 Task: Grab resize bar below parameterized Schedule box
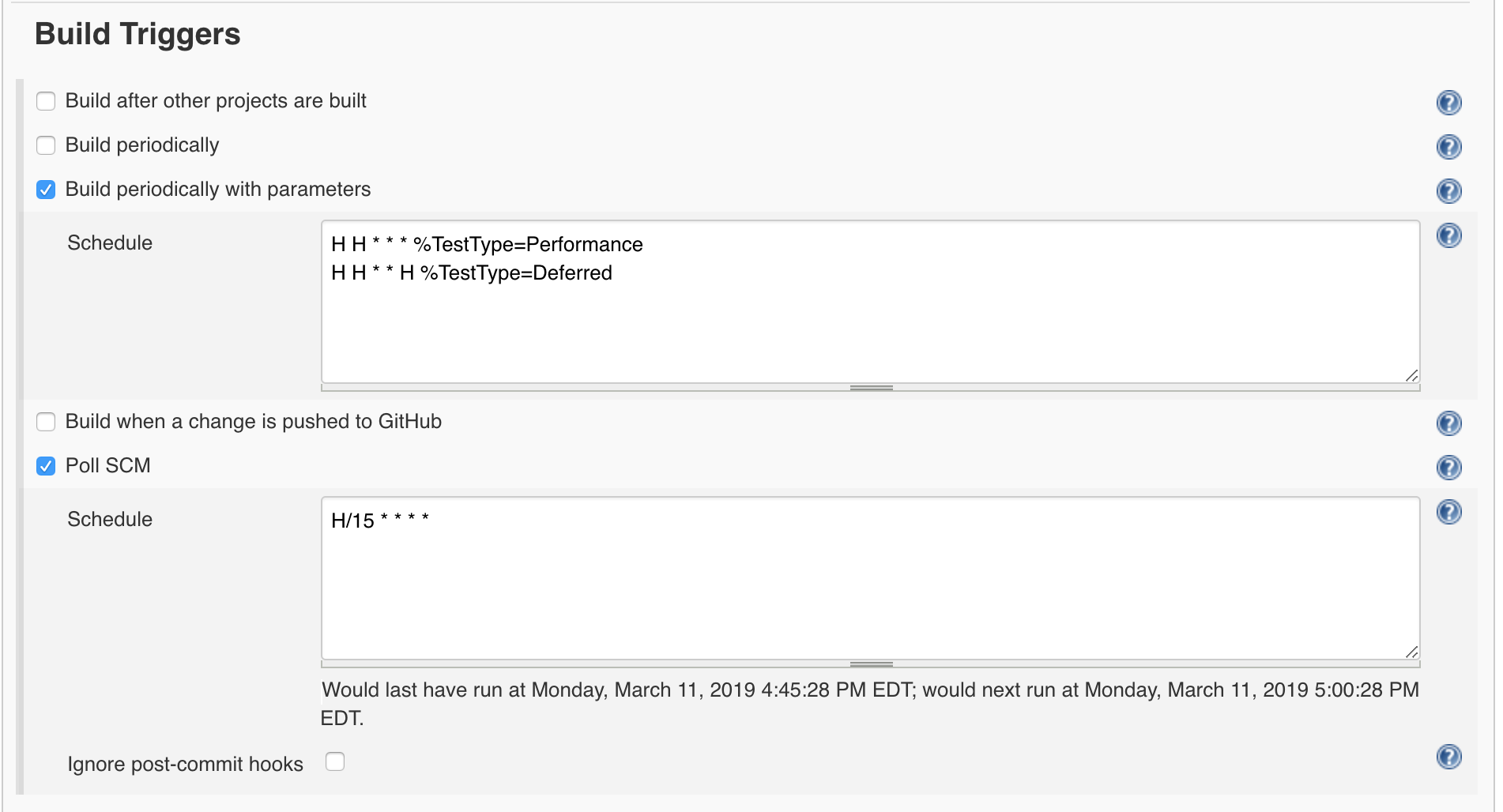pos(871,388)
